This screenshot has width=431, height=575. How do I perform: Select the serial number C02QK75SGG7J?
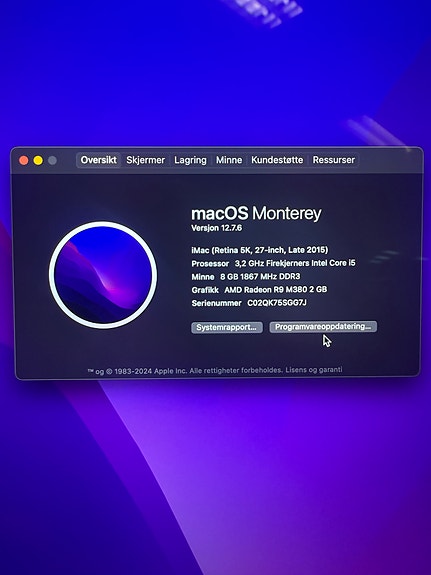(277, 303)
